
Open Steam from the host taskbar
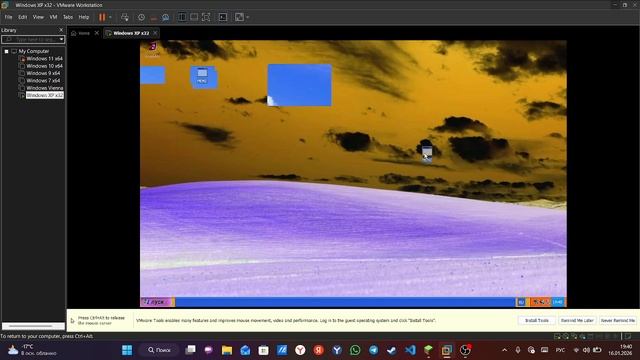point(391,350)
